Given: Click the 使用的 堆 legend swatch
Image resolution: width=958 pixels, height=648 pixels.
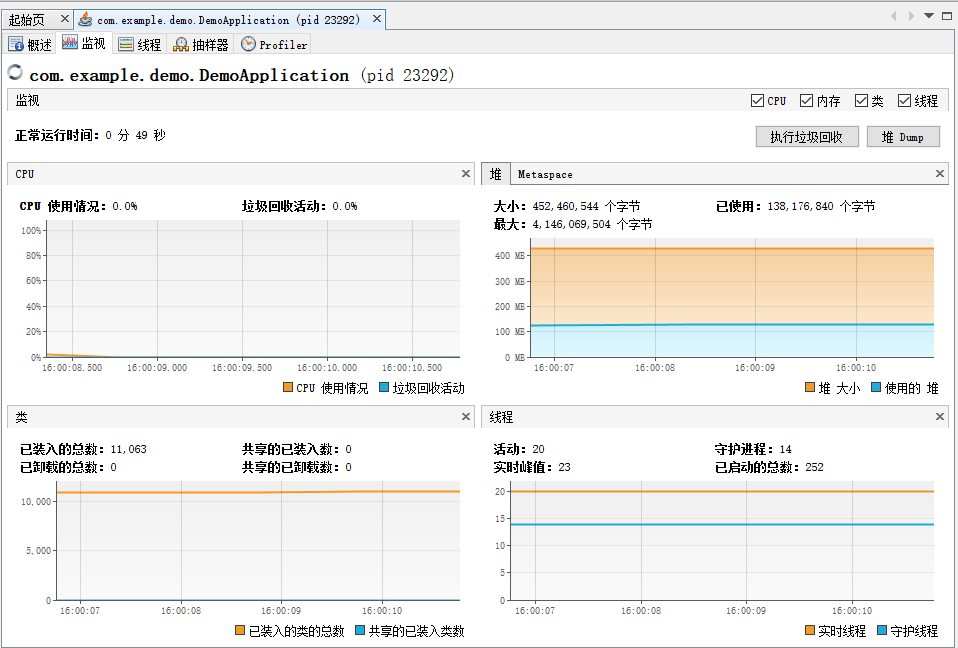Looking at the screenshot, I should [x=876, y=387].
